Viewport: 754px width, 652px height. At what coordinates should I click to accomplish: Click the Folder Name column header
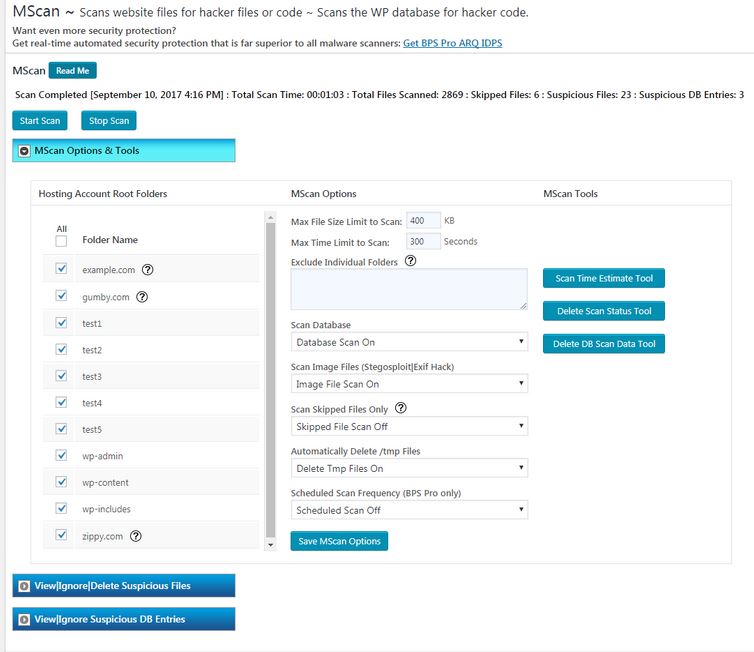pos(110,239)
